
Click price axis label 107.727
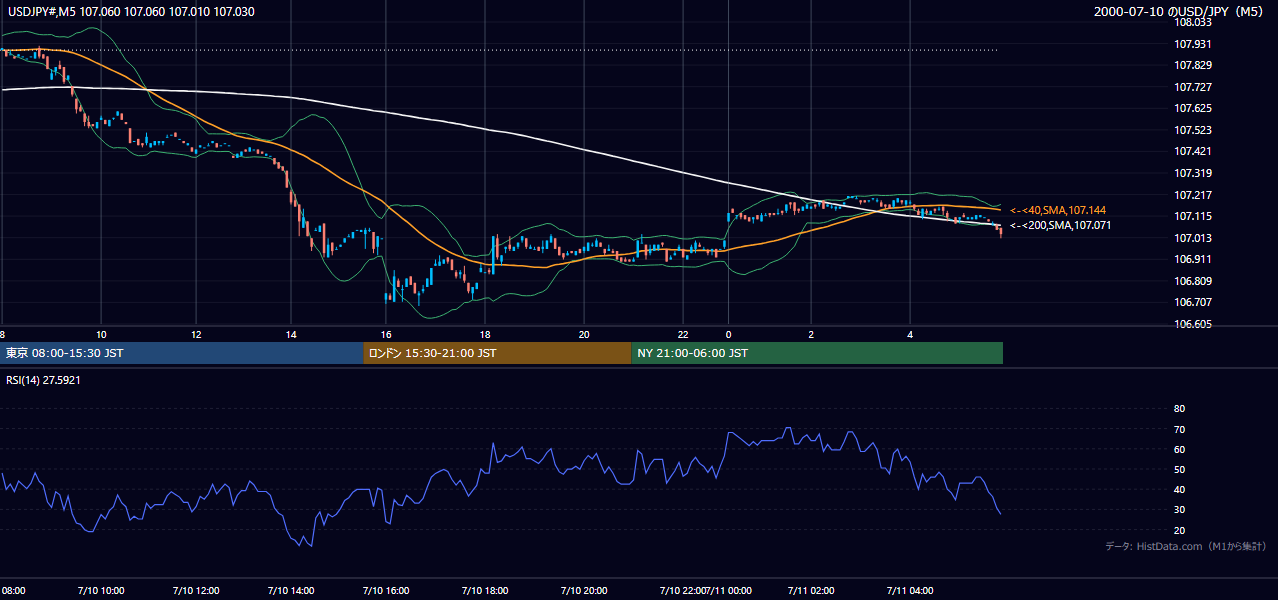1193,87
